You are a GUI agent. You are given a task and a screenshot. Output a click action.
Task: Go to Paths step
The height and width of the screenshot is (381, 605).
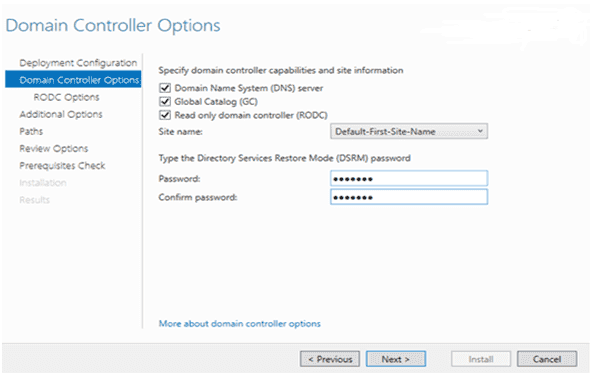click(x=31, y=131)
